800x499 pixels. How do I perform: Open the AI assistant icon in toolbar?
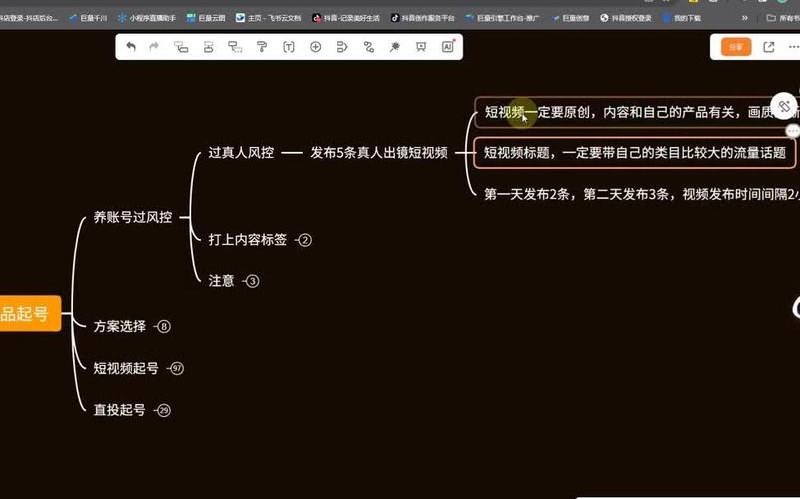point(448,46)
